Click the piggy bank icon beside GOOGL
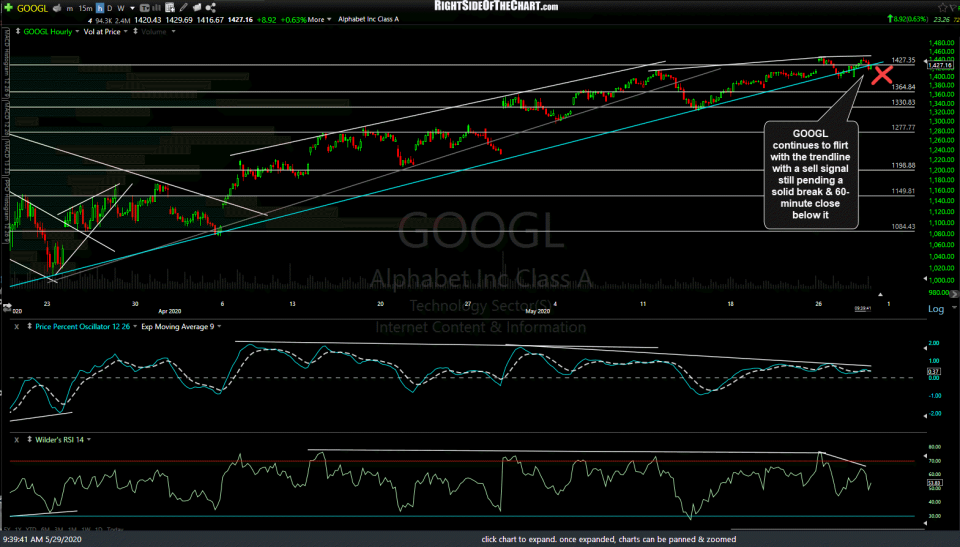Image resolution: width=960 pixels, height=547 pixels. click(57, 8)
